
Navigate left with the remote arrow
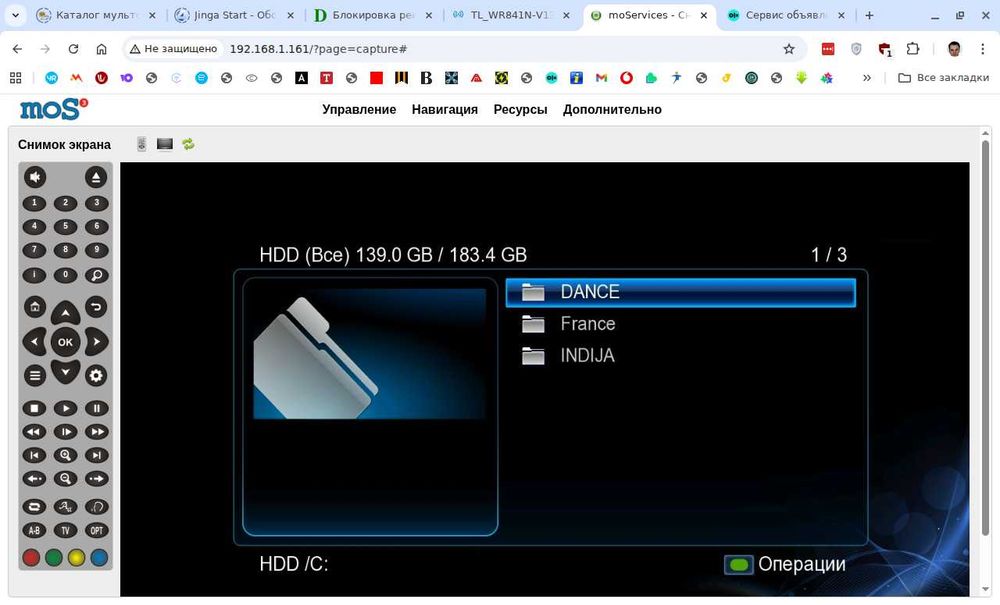pyautogui.click(x=34, y=342)
